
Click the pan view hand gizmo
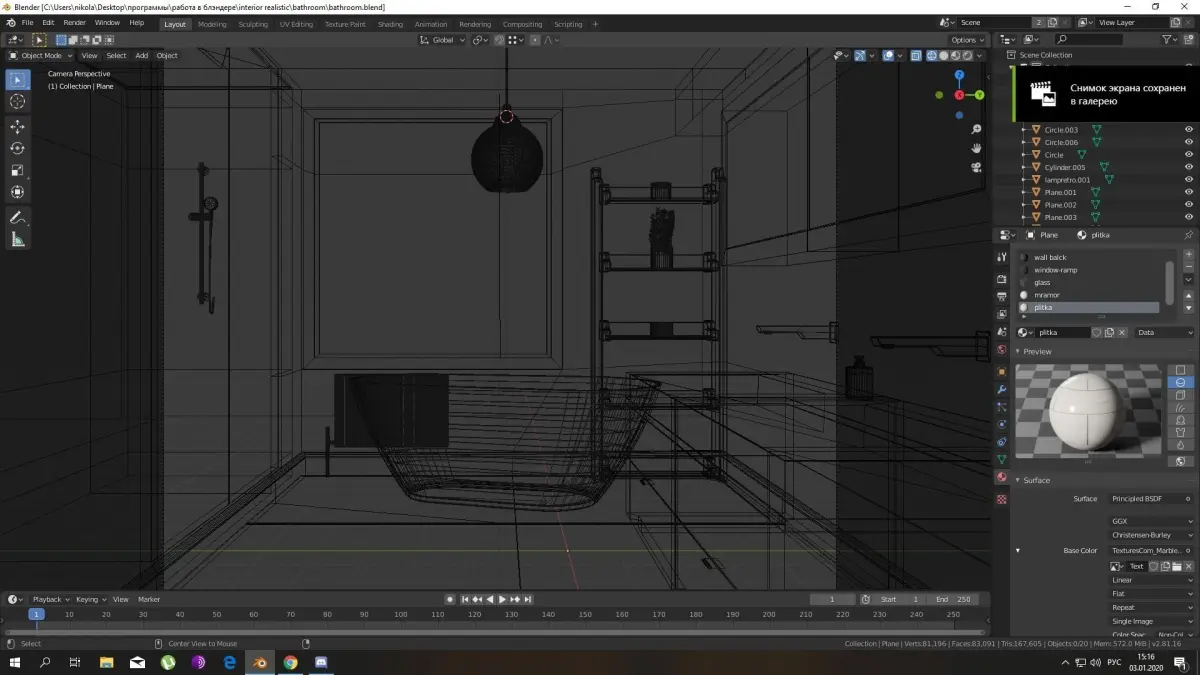[x=976, y=148]
